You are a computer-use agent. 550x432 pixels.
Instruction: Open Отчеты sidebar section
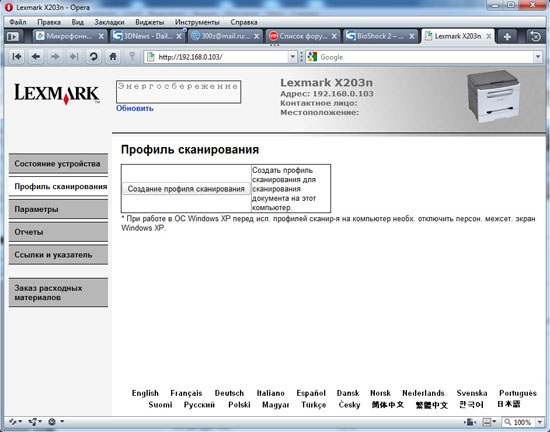coord(58,232)
